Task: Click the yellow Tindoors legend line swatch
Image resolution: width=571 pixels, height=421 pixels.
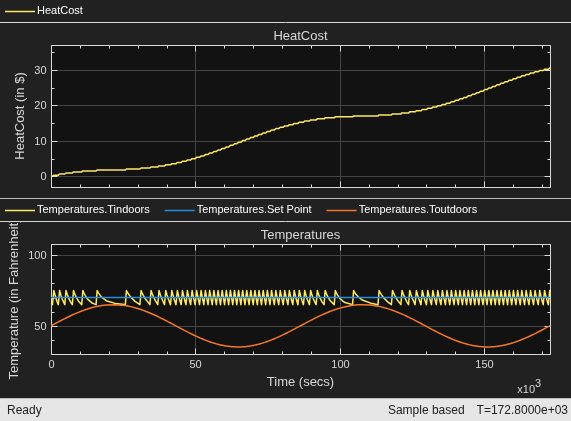Action: (x=20, y=210)
